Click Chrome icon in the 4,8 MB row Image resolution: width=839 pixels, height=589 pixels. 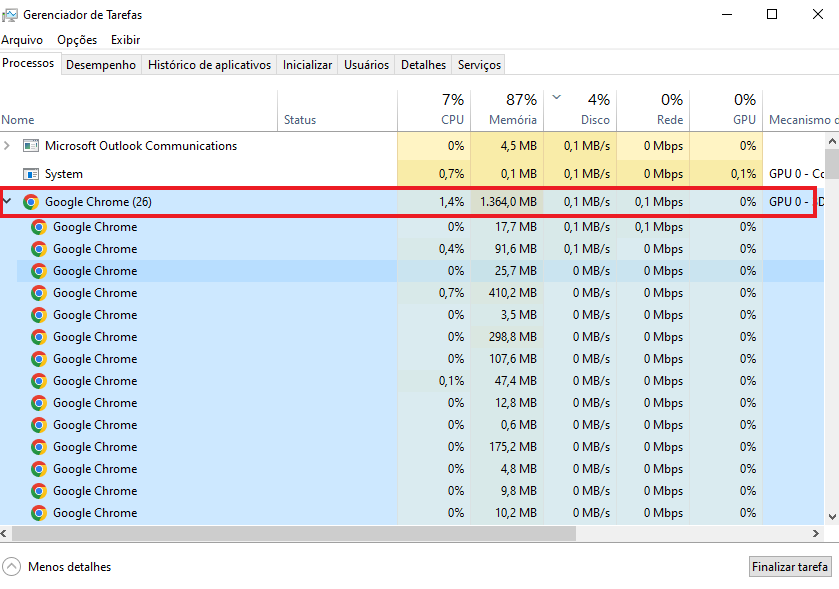(39, 469)
